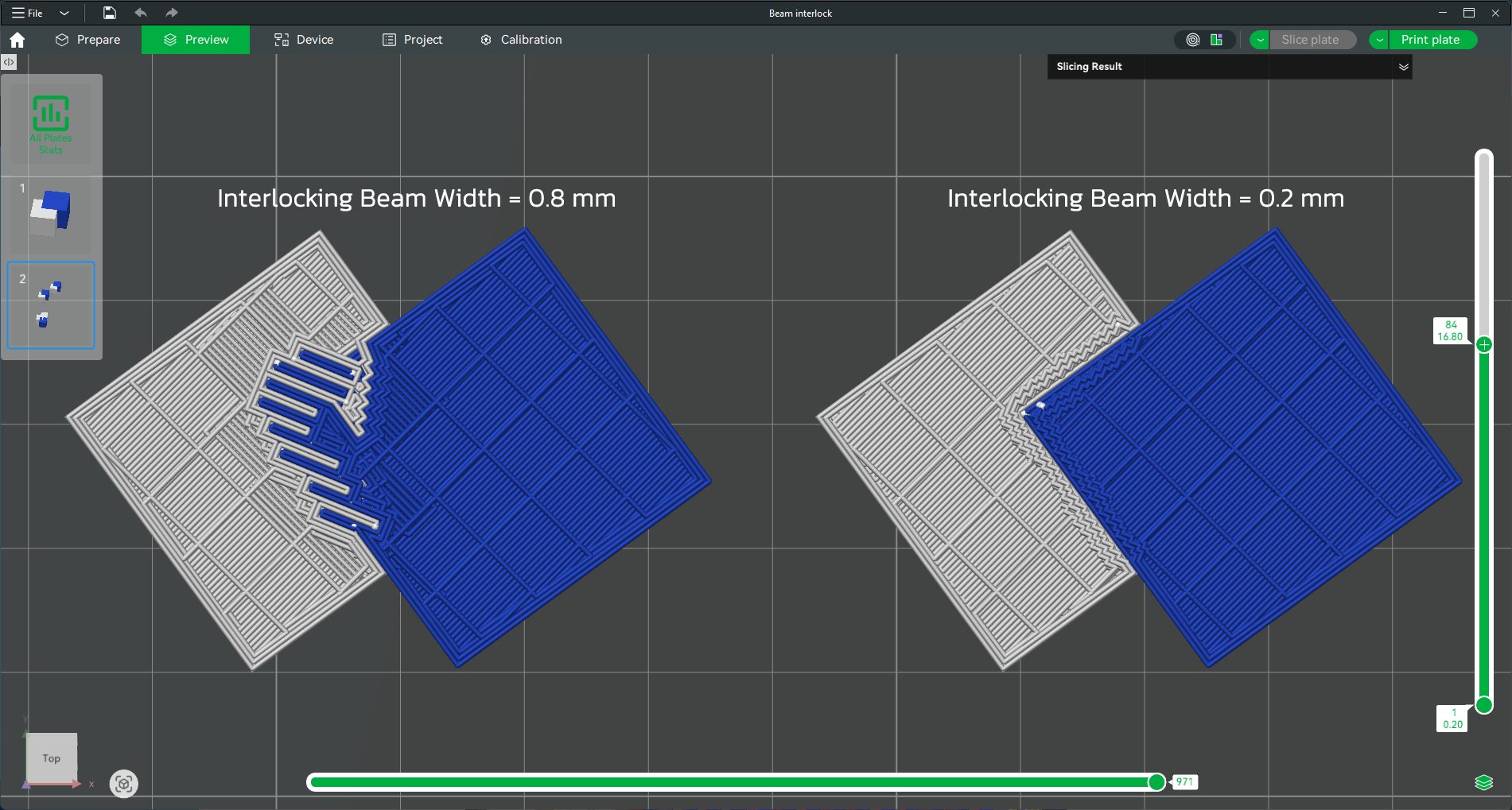
Task: Open the File menu dropdown arrow
Action: coord(64,13)
